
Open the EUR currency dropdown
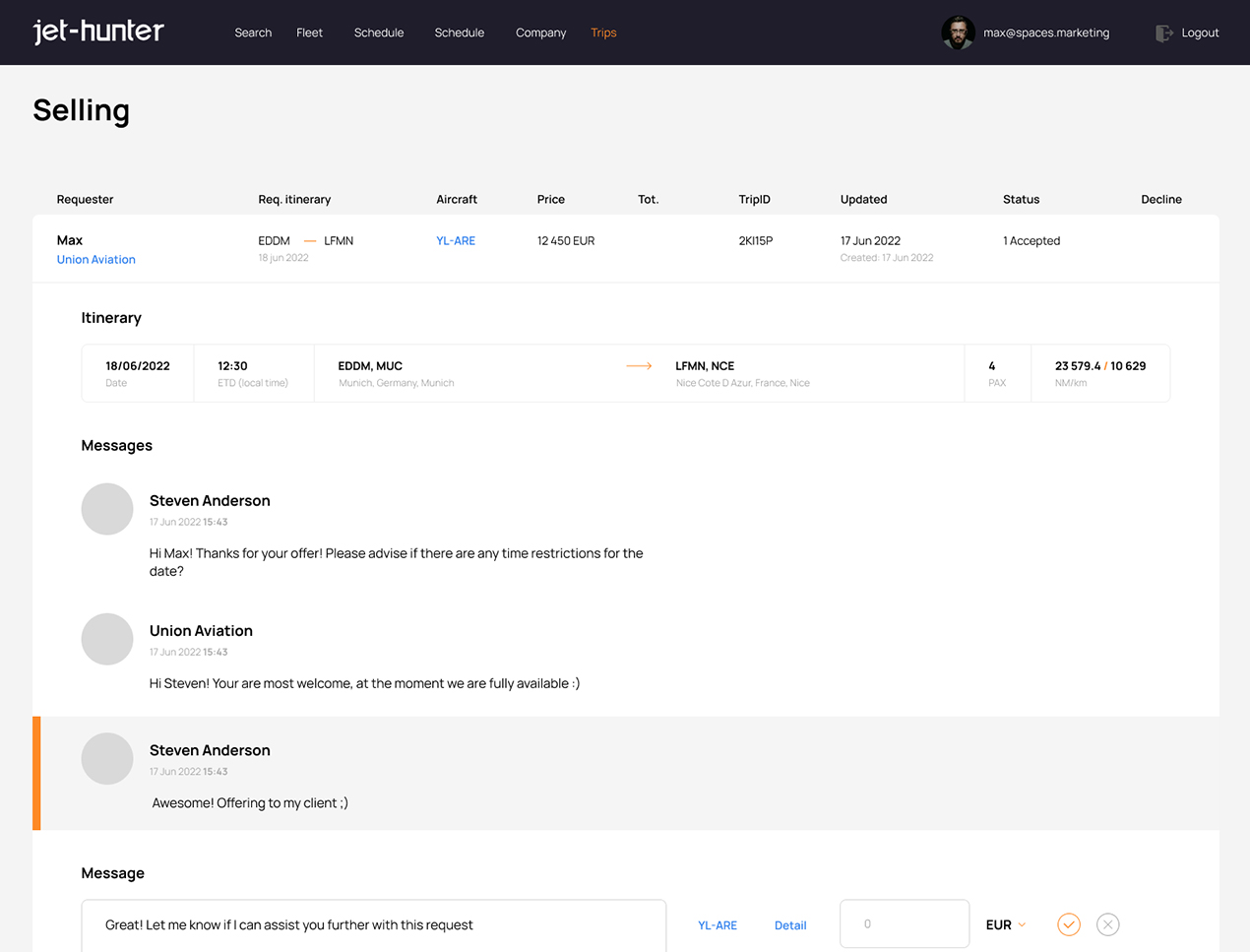click(x=1006, y=924)
